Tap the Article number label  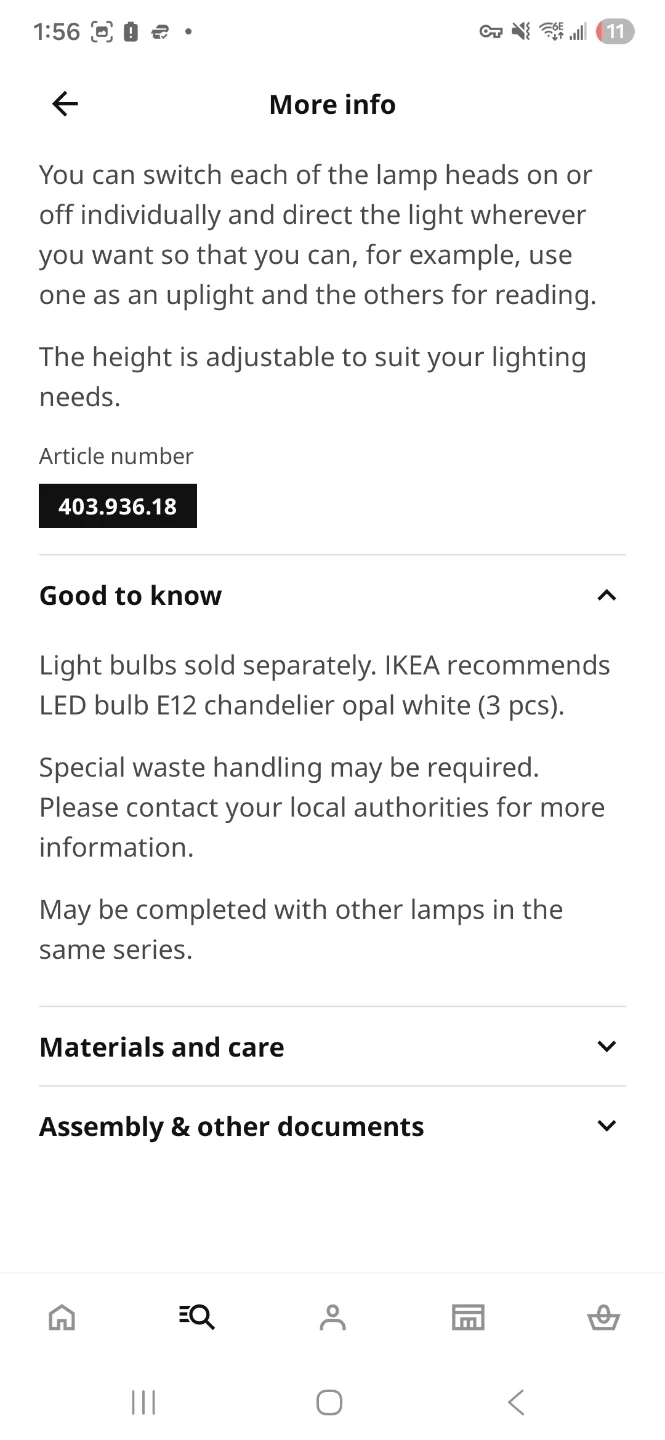pyautogui.click(x=116, y=456)
